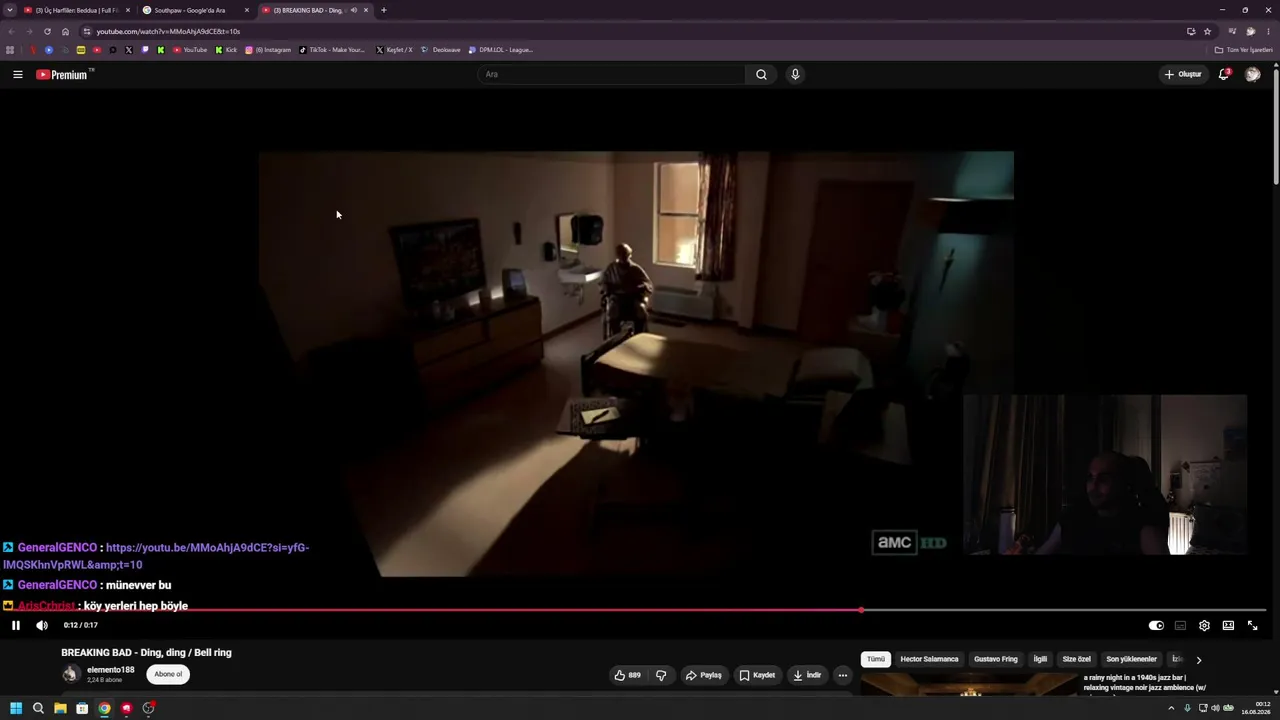Download video with the İndir button
1280x720 pixels.
pyautogui.click(x=807, y=675)
